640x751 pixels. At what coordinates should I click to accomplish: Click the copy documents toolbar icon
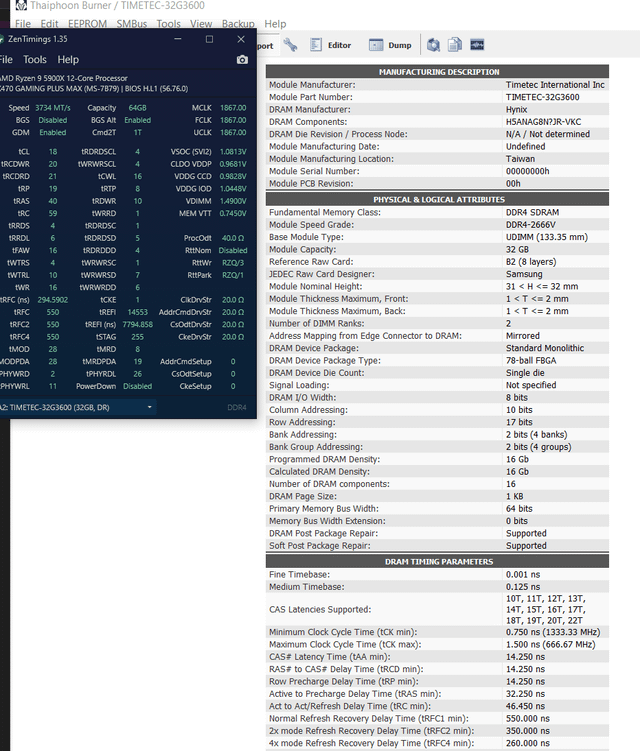(455, 45)
